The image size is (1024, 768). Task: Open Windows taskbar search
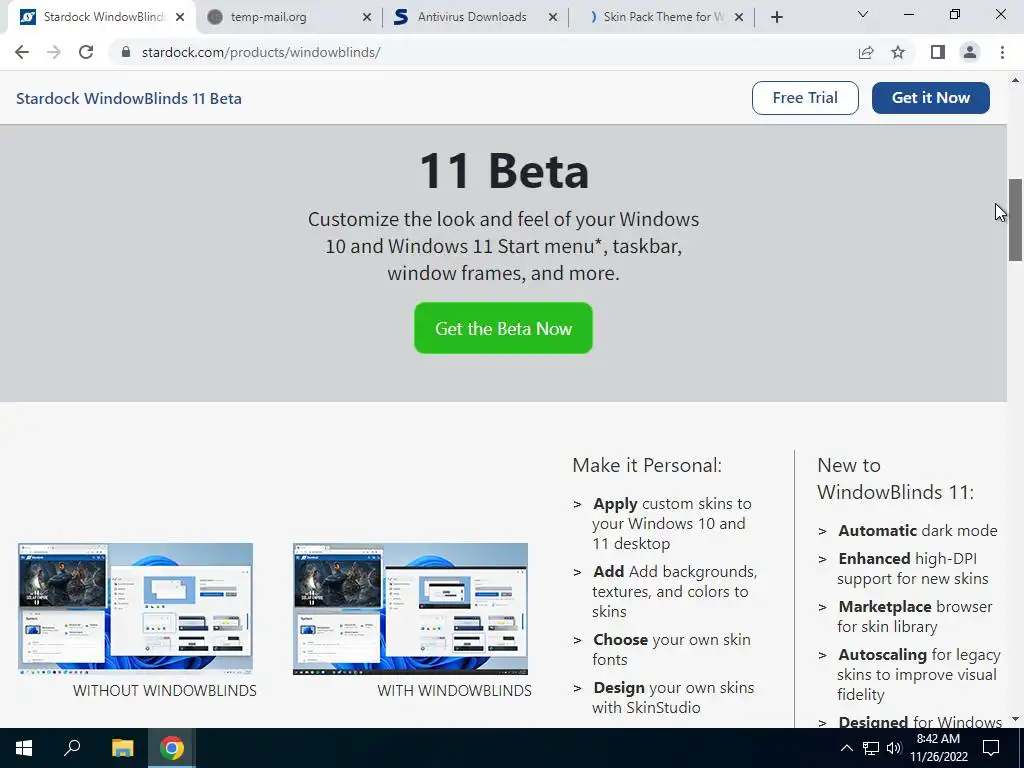(72, 748)
